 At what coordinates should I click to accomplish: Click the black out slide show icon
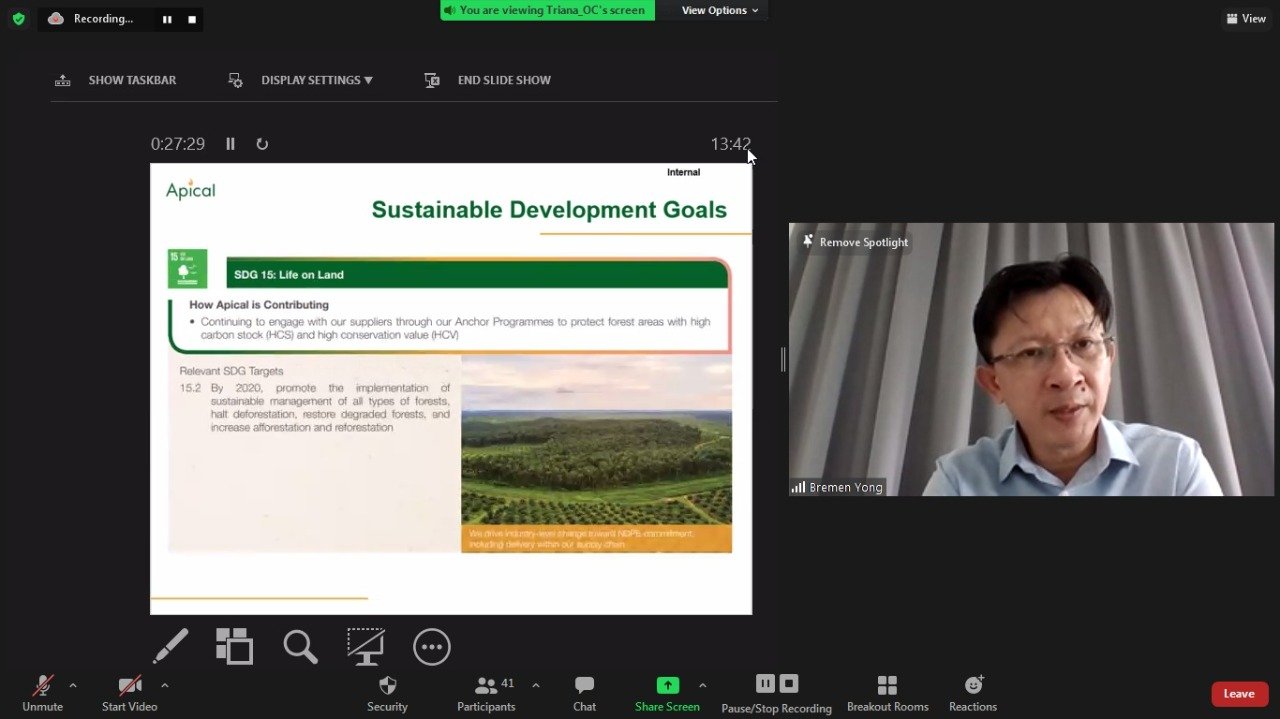(366, 647)
